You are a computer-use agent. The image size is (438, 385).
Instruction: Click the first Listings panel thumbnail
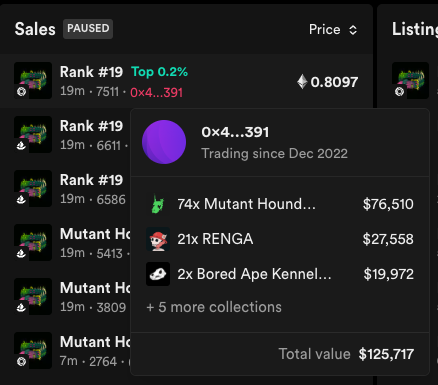(x=410, y=80)
